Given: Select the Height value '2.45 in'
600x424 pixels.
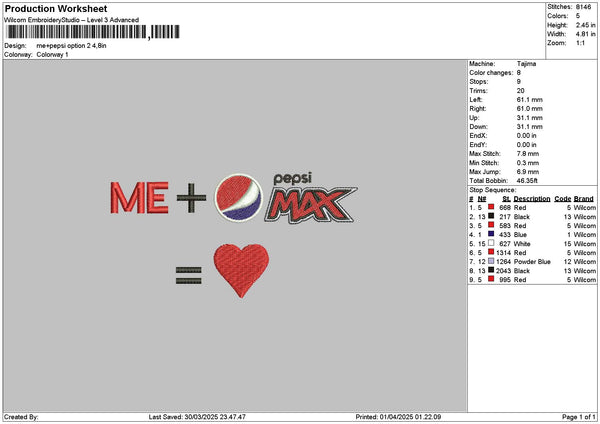Looking at the screenshot, I should [x=585, y=25].
